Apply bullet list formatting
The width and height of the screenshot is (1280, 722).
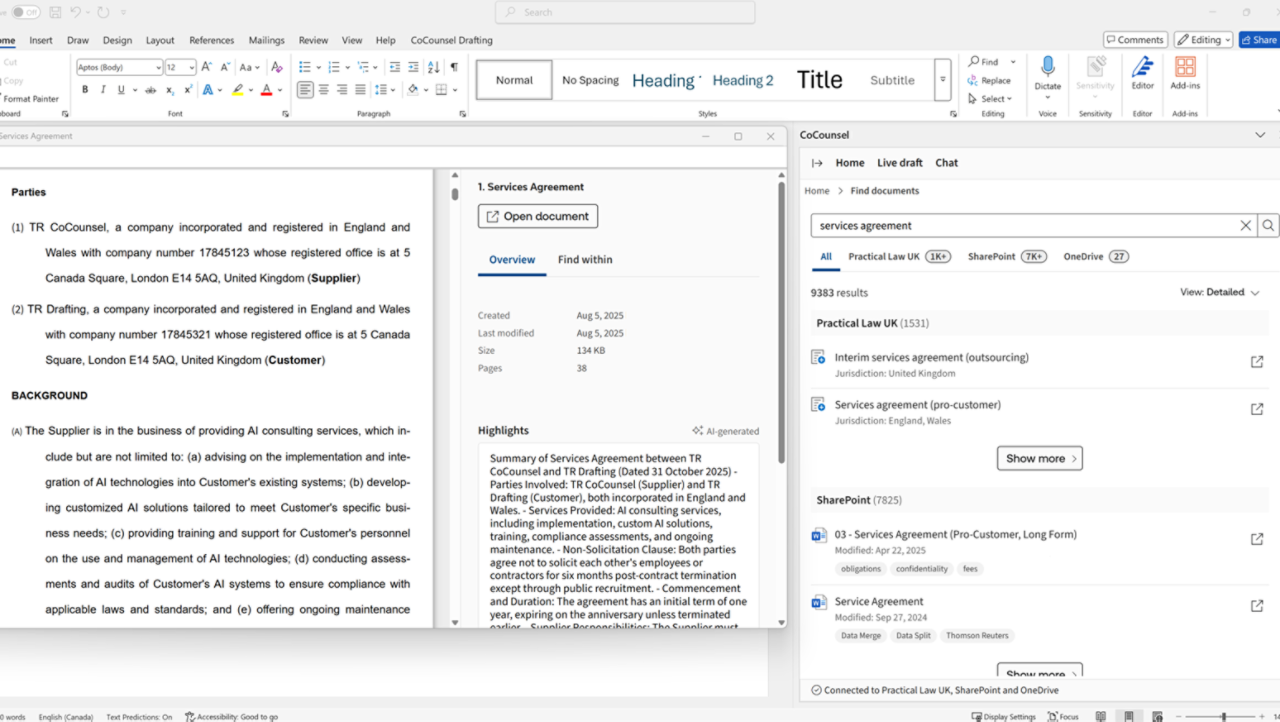coord(305,67)
